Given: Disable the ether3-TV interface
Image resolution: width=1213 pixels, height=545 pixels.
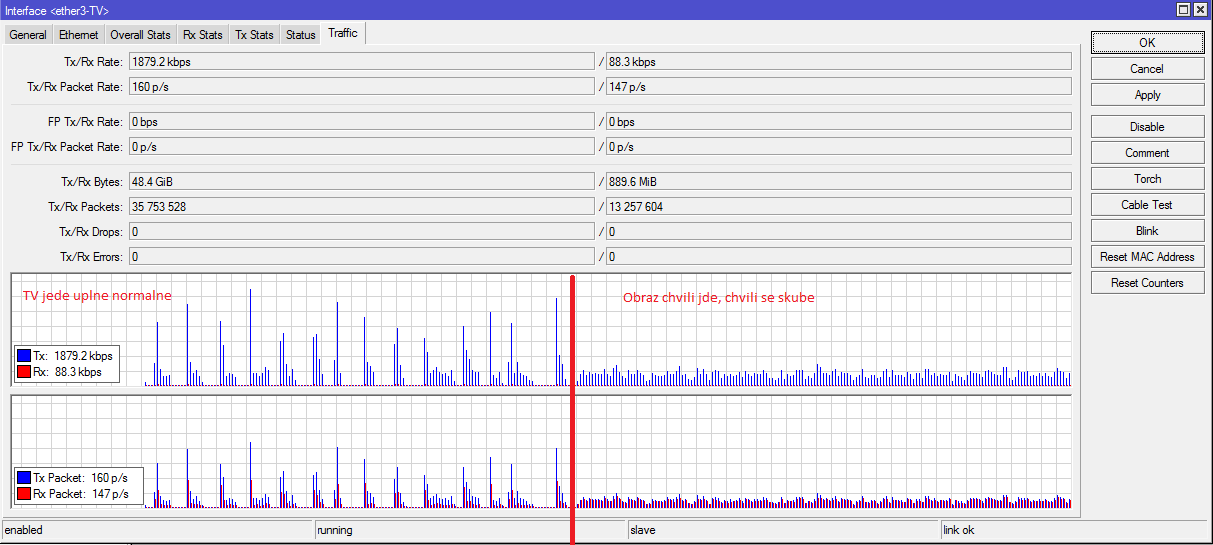Looking at the screenshot, I should click(x=1147, y=127).
